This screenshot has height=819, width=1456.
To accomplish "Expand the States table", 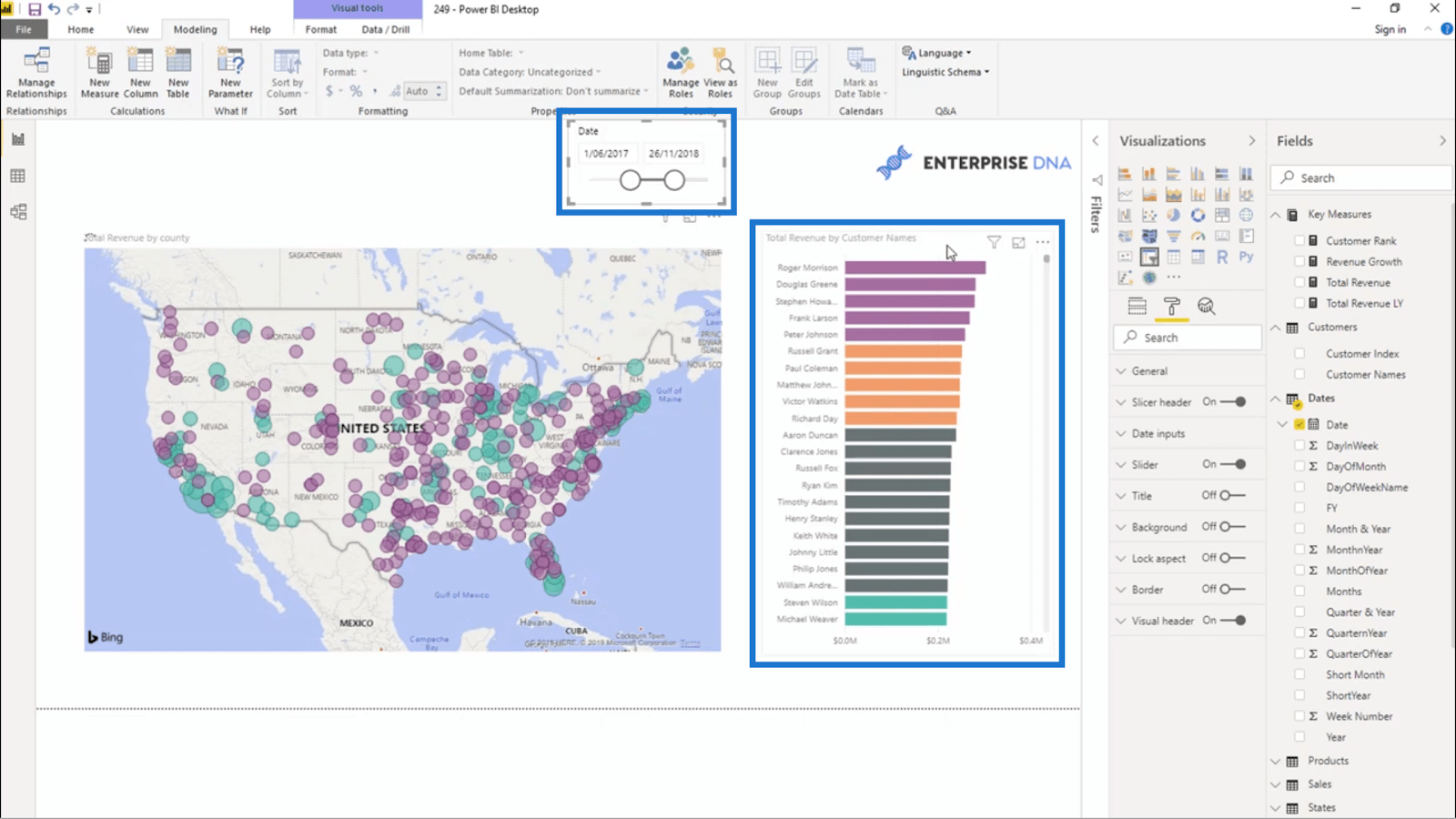I will click(x=1276, y=808).
